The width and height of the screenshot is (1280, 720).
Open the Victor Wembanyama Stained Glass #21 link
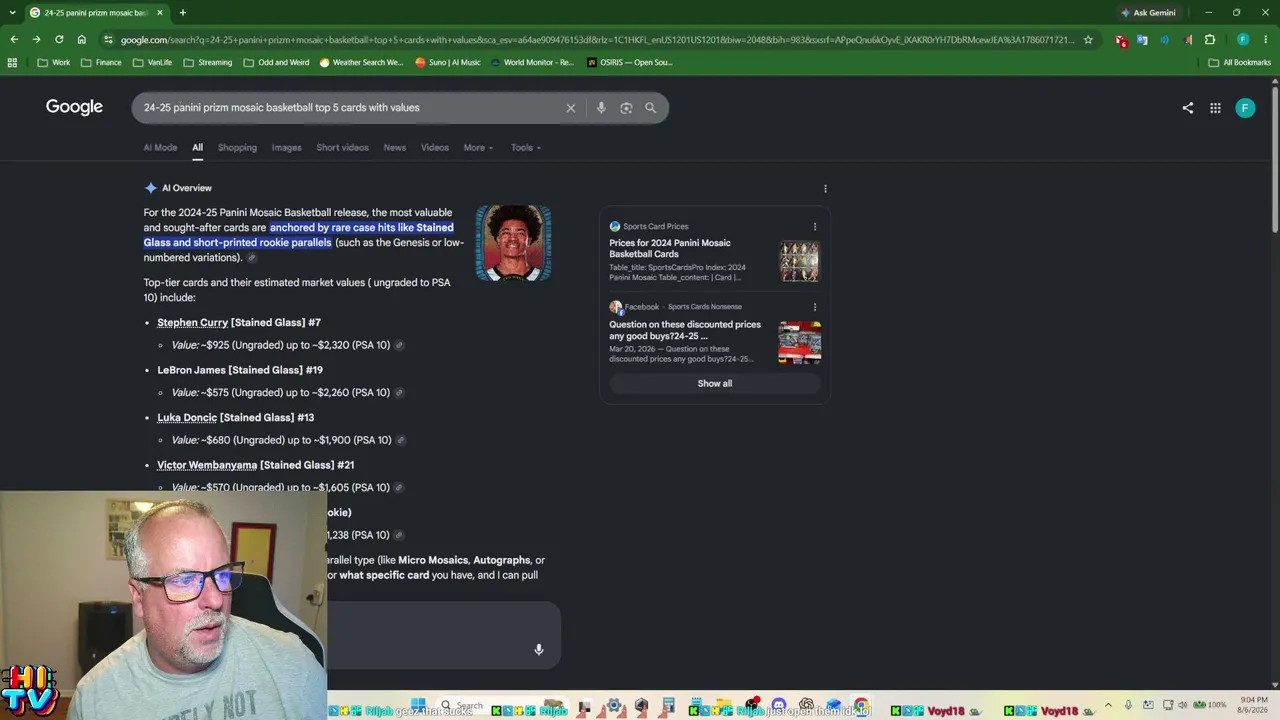point(256,465)
